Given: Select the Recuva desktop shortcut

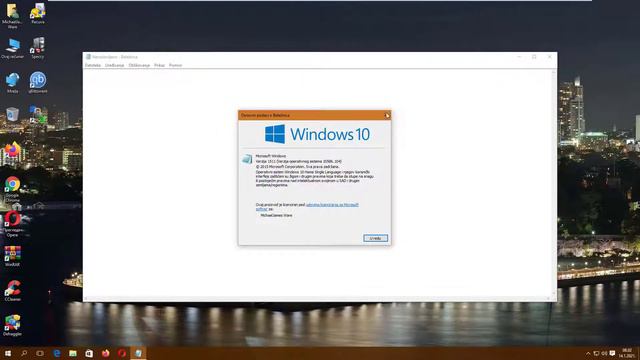Looking at the screenshot, I should [38, 13].
